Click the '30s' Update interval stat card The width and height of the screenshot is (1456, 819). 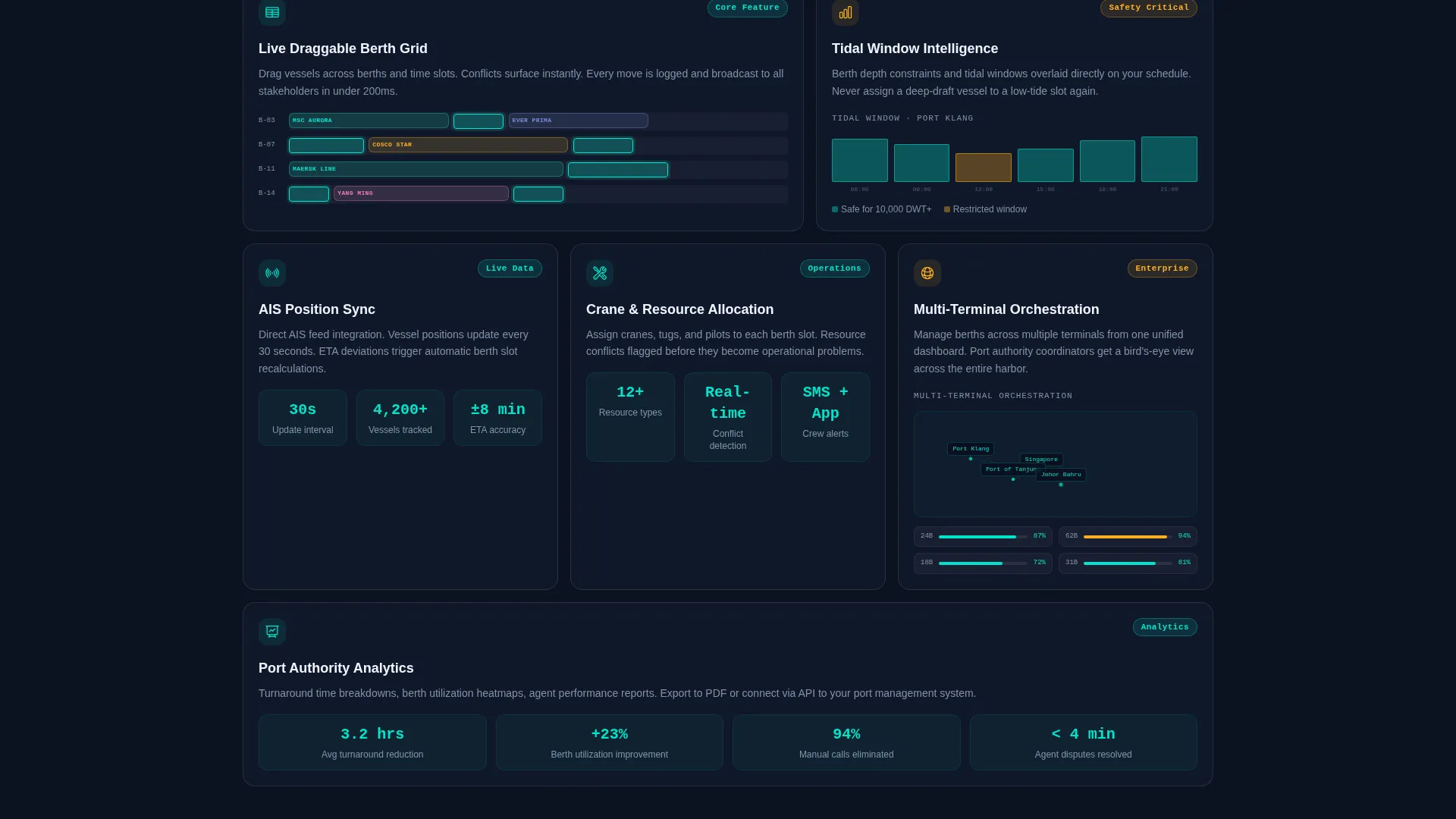pyautogui.click(x=303, y=418)
